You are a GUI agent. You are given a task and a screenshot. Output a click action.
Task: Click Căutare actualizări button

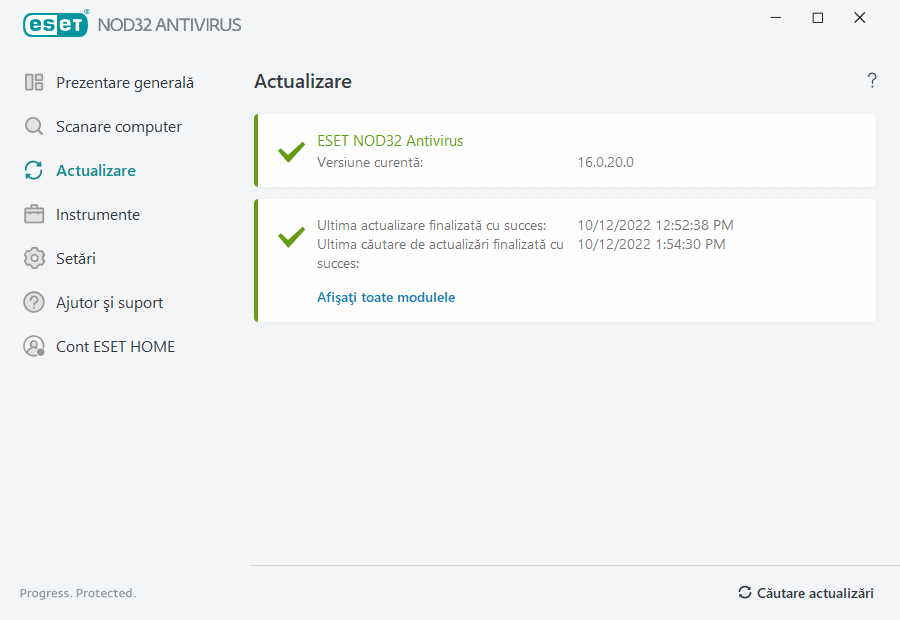click(806, 593)
